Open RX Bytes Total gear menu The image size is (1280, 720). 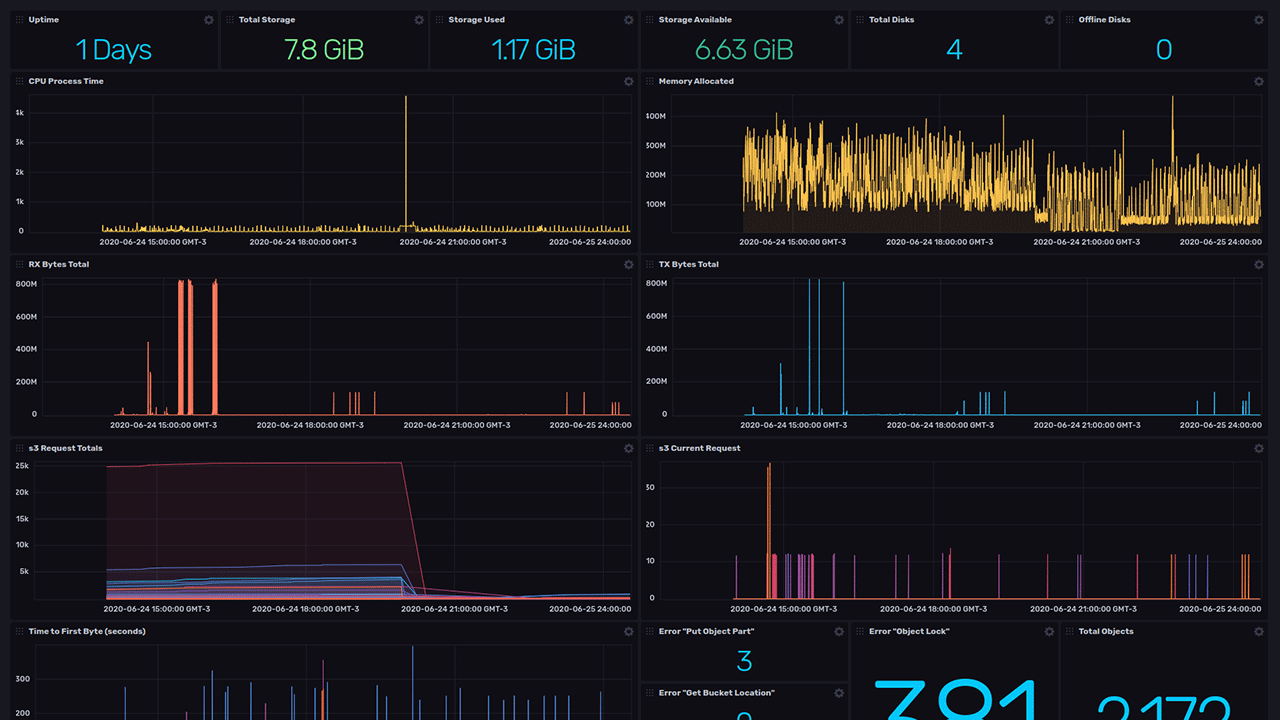click(x=629, y=265)
